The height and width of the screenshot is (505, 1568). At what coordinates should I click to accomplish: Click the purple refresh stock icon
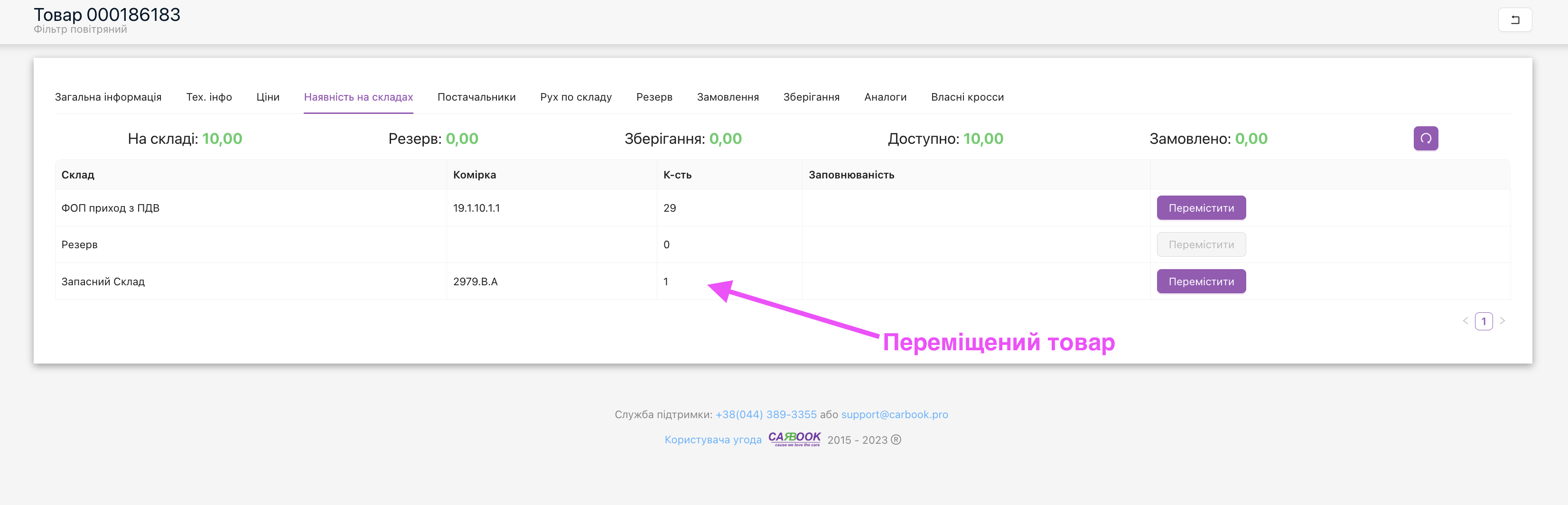pyautogui.click(x=1425, y=139)
